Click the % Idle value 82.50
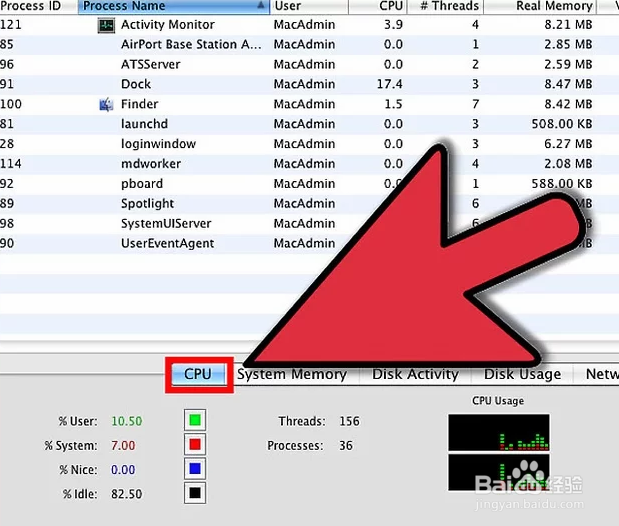This screenshot has width=619, height=526. tap(126, 494)
